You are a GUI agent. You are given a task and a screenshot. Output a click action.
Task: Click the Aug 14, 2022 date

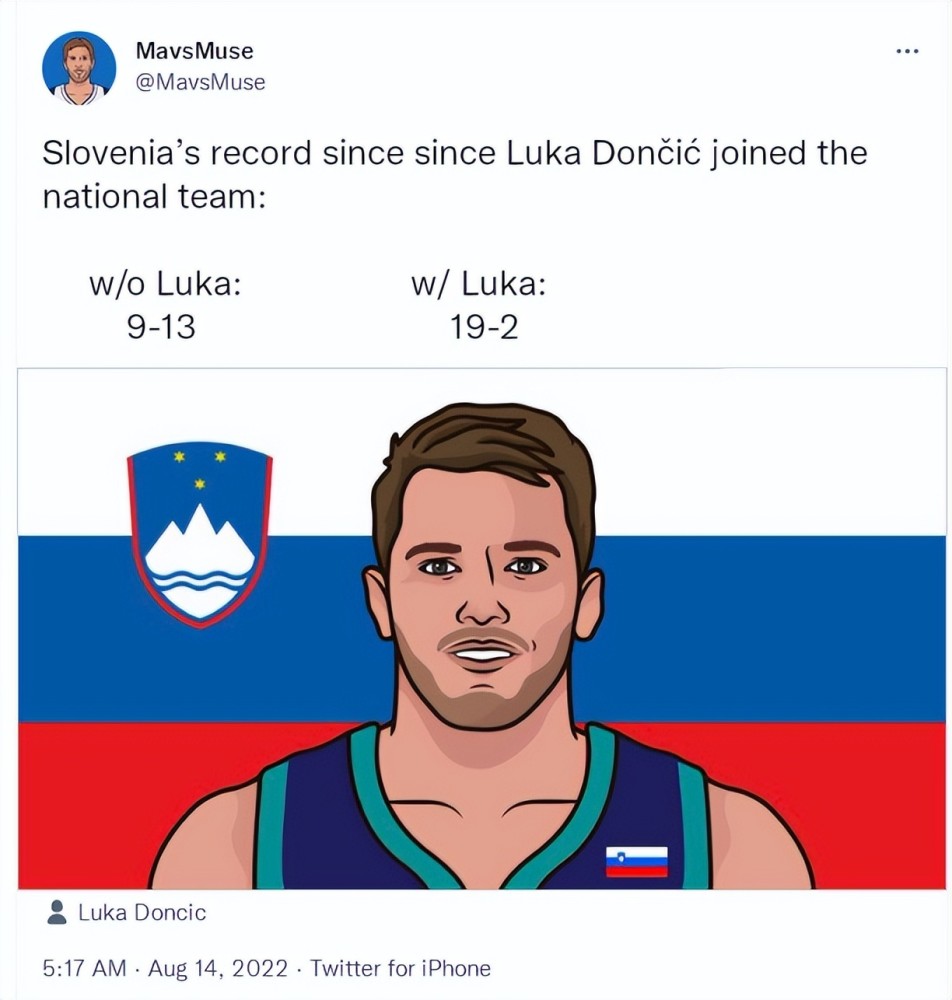(218, 968)
